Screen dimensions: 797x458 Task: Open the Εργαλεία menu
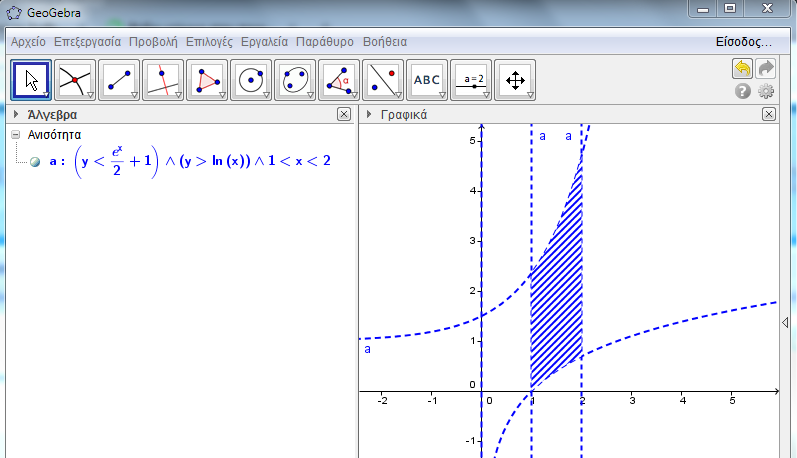click(264, 42)
